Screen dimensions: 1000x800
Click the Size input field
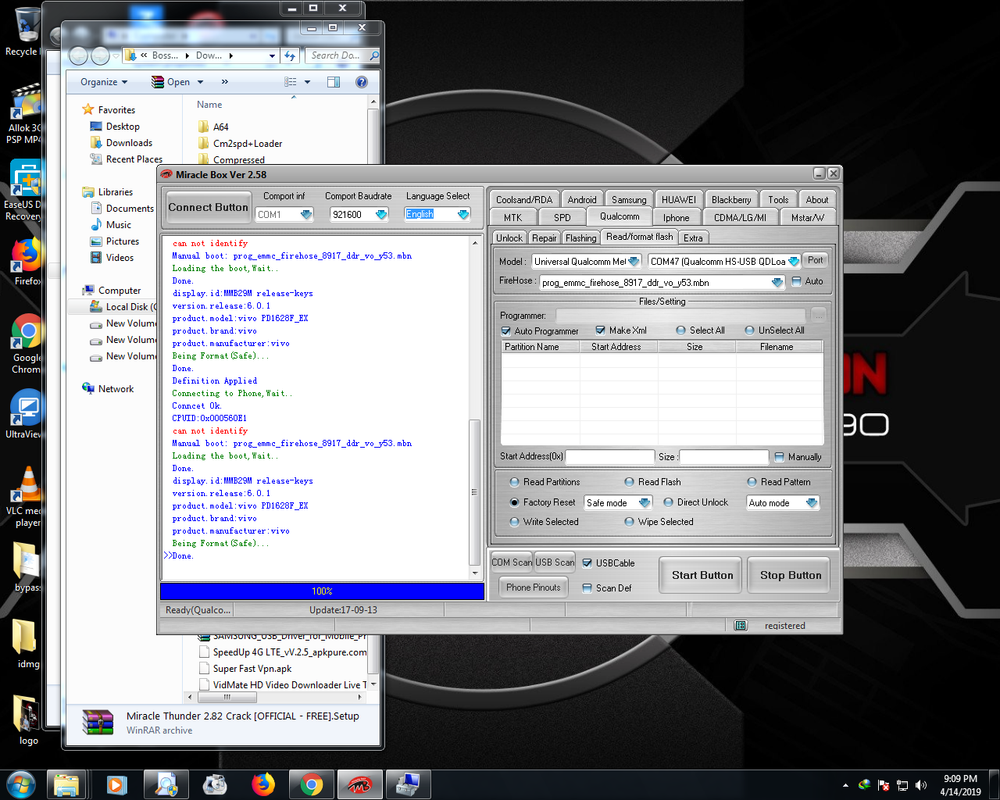(x=723, y=457)
